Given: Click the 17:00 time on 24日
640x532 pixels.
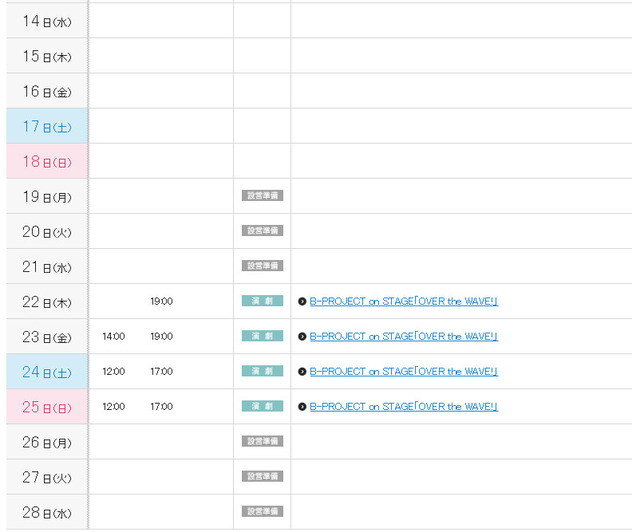Looking at the screenshot, I should [162, 372].
